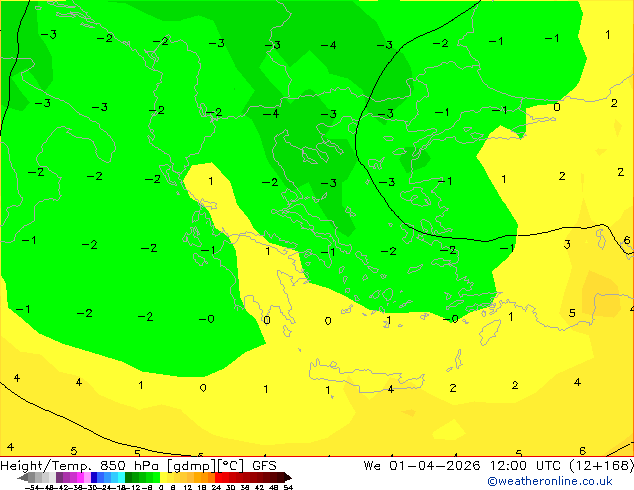Image resolution: width=634 pixels, height=490 pixels.
Task: Open the weatheronline.co.uk copyright link
Action: tap(550, 481)
